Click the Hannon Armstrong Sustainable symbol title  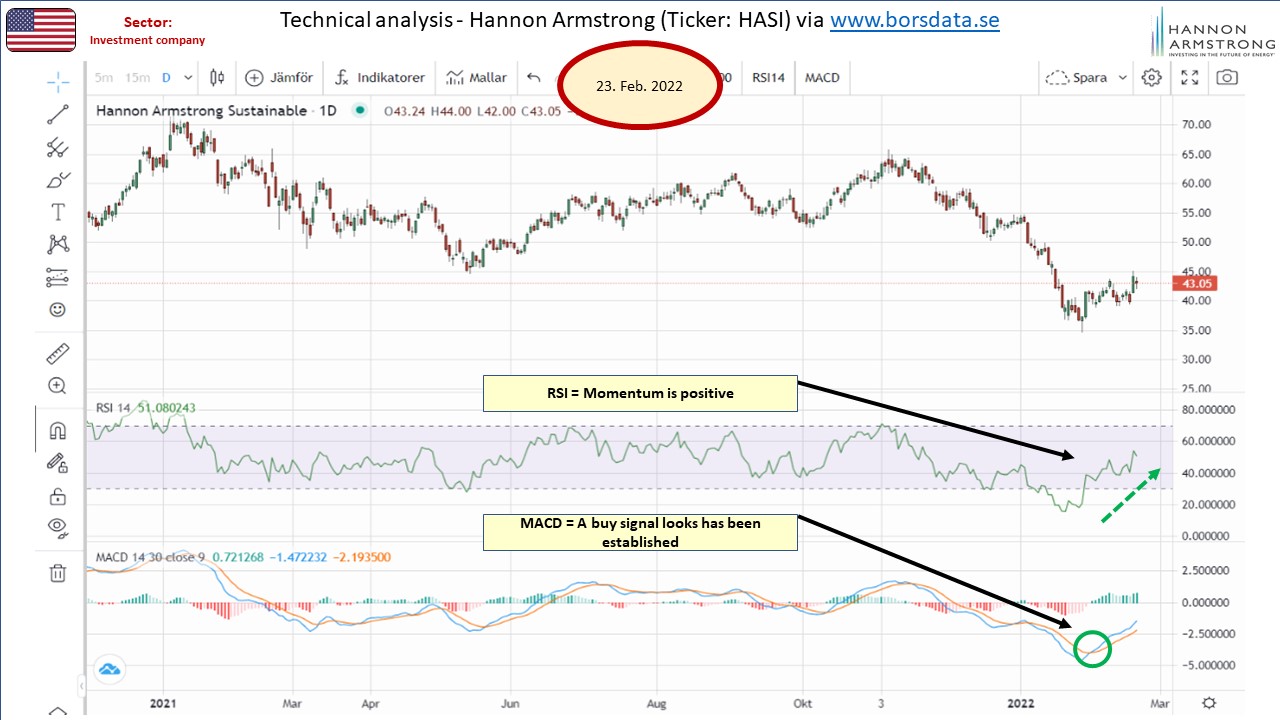coord(216,111)
